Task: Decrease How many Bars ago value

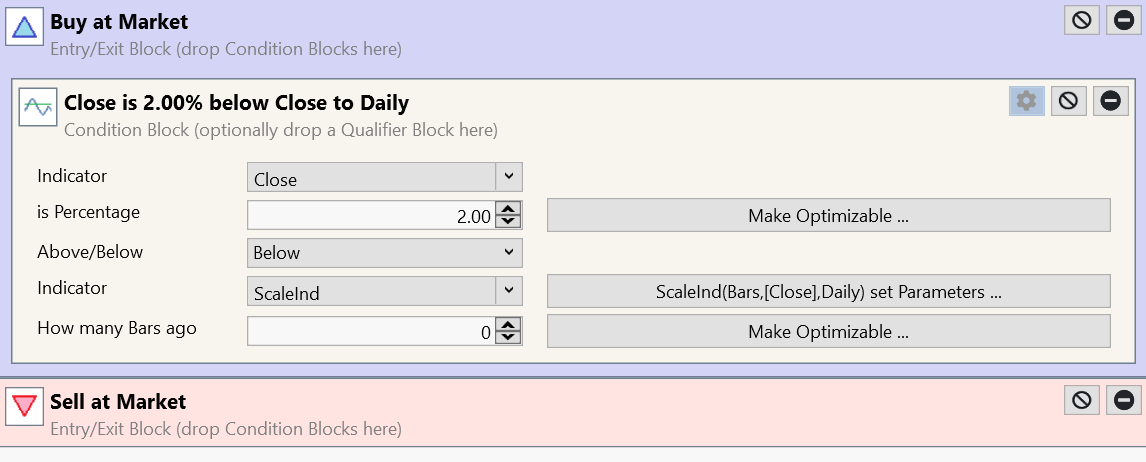Action: tap(509, 337)
